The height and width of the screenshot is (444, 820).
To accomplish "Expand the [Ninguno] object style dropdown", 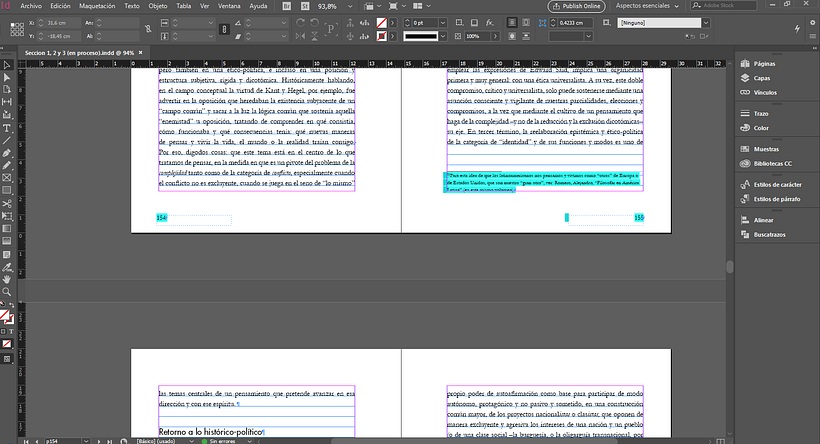I will (x=706, y=23).
